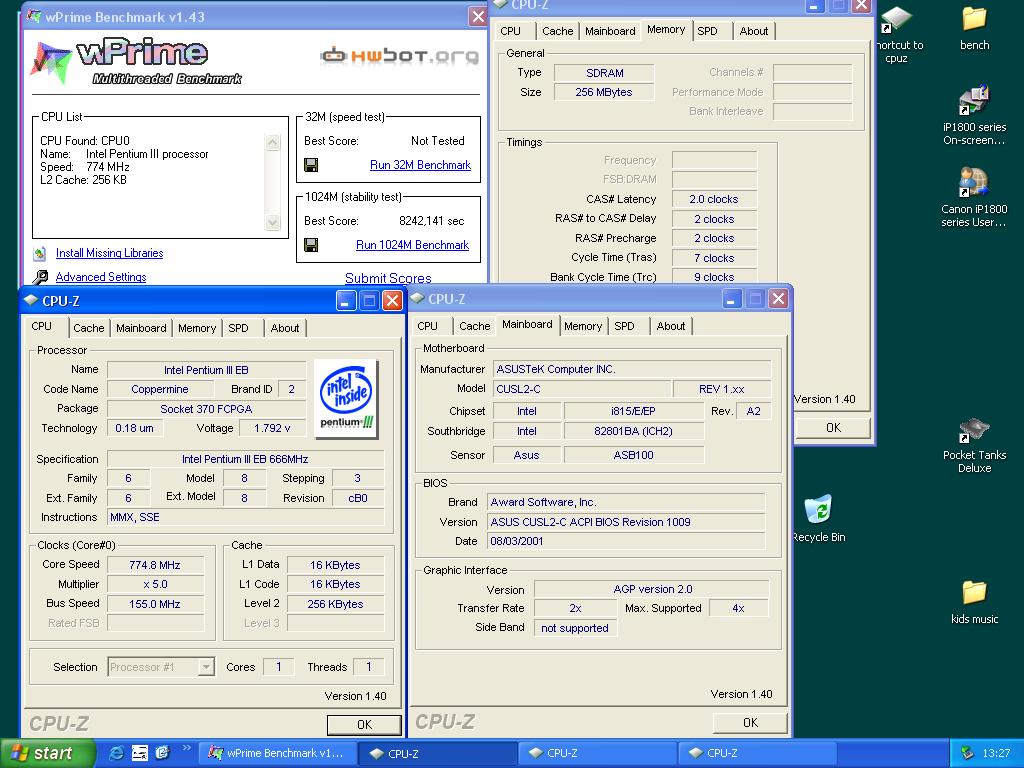Click OK in the CPU tab window
This screenshot has width=1024, height=768.
click(x=364, y=724)
